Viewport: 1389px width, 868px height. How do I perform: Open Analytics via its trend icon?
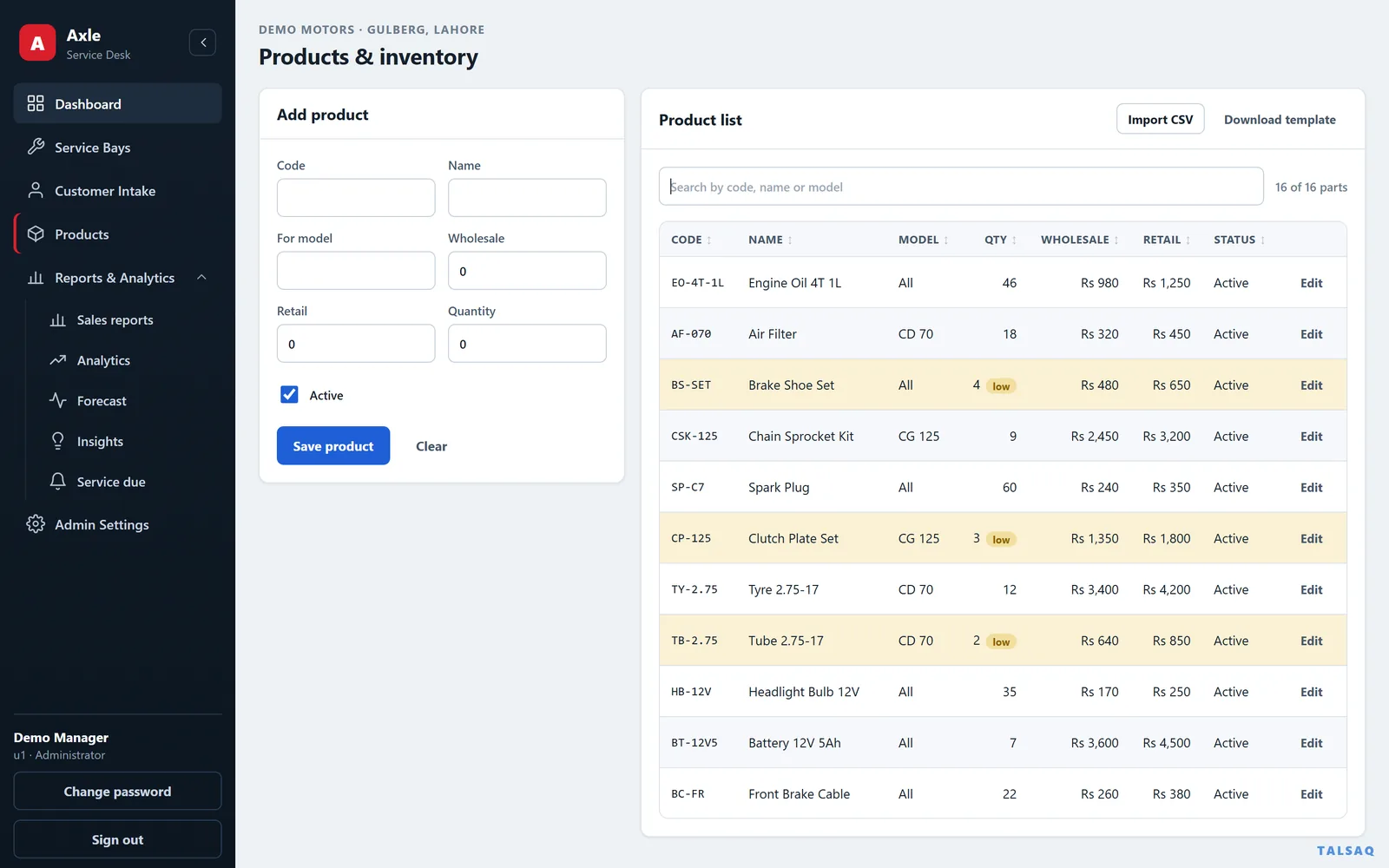[58, 359]
